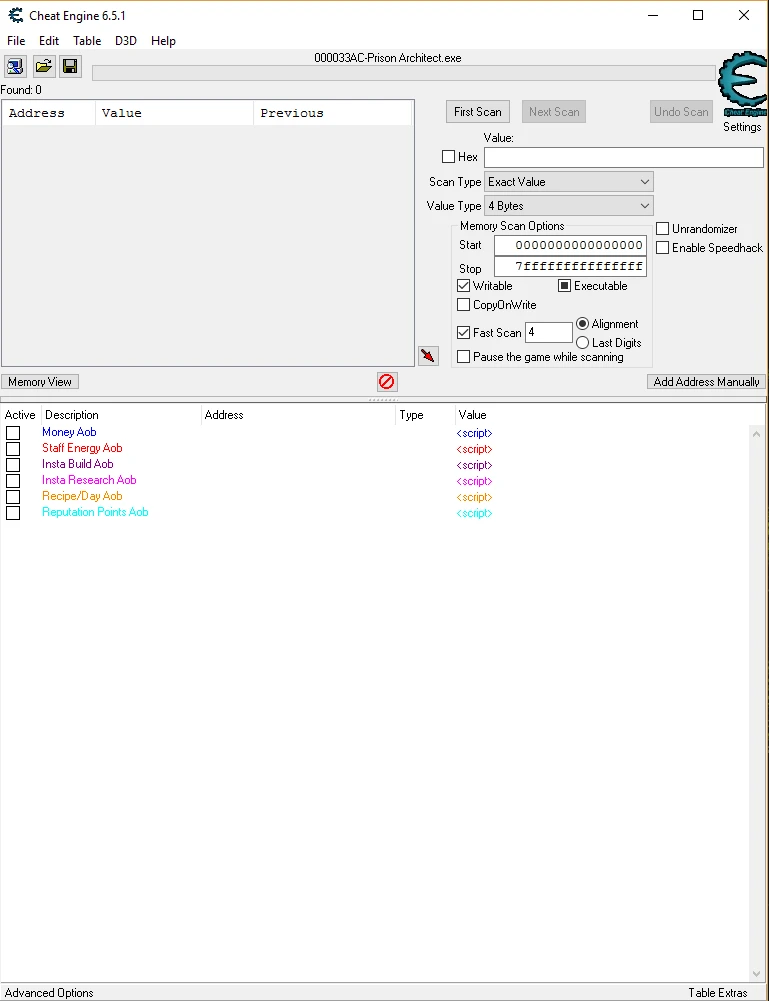The width and height of the screenshot is (769, 1001).
Task: Select the Staff Energy Aob entry
Action: (82, 448)
